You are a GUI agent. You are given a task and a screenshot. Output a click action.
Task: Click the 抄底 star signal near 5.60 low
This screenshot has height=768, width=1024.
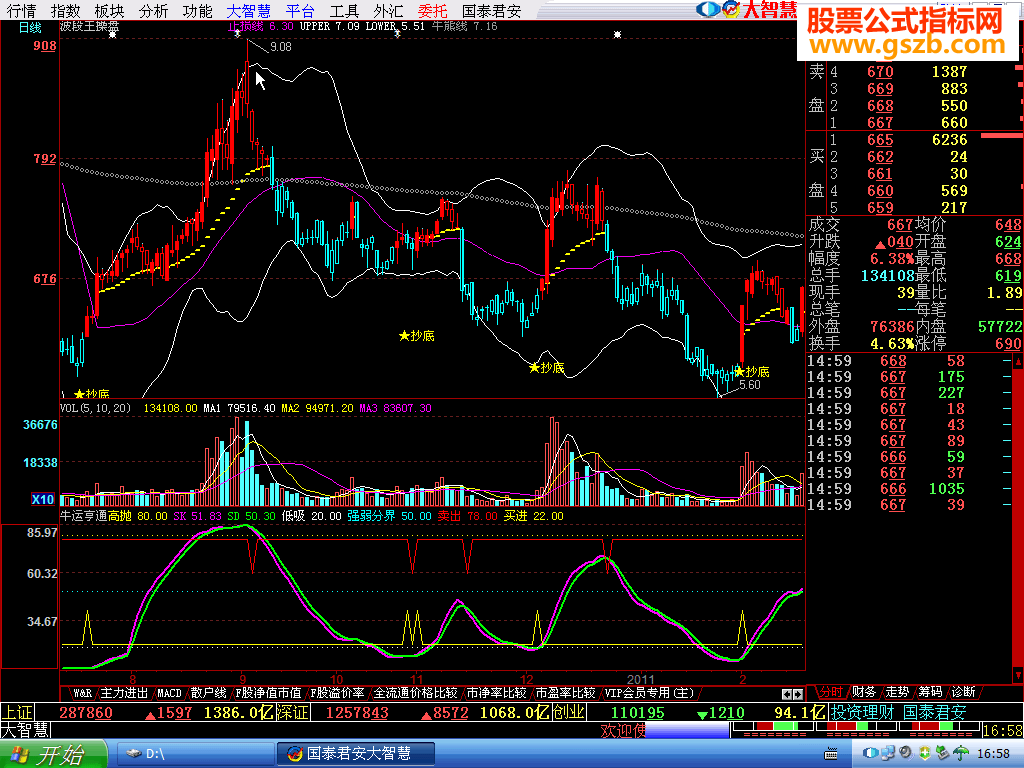752,372
